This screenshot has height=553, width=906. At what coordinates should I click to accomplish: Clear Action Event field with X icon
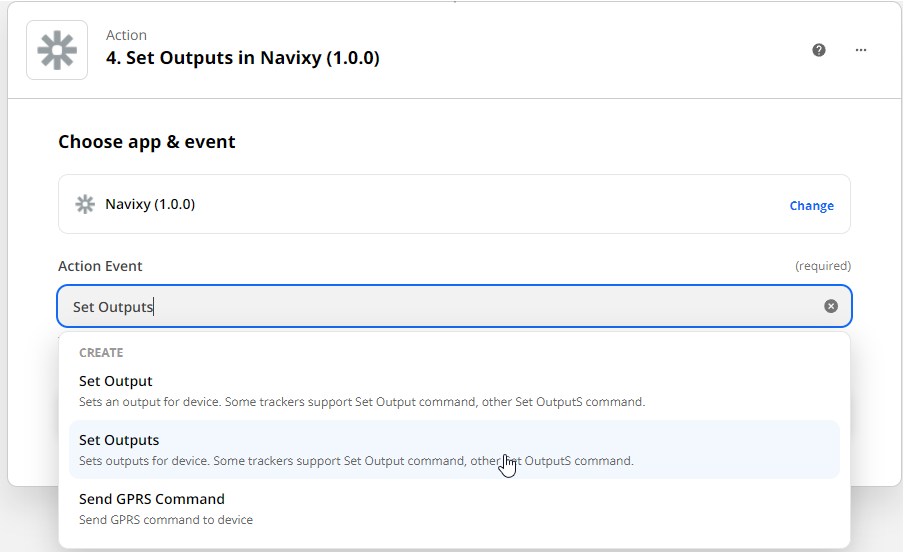[831, 306]
